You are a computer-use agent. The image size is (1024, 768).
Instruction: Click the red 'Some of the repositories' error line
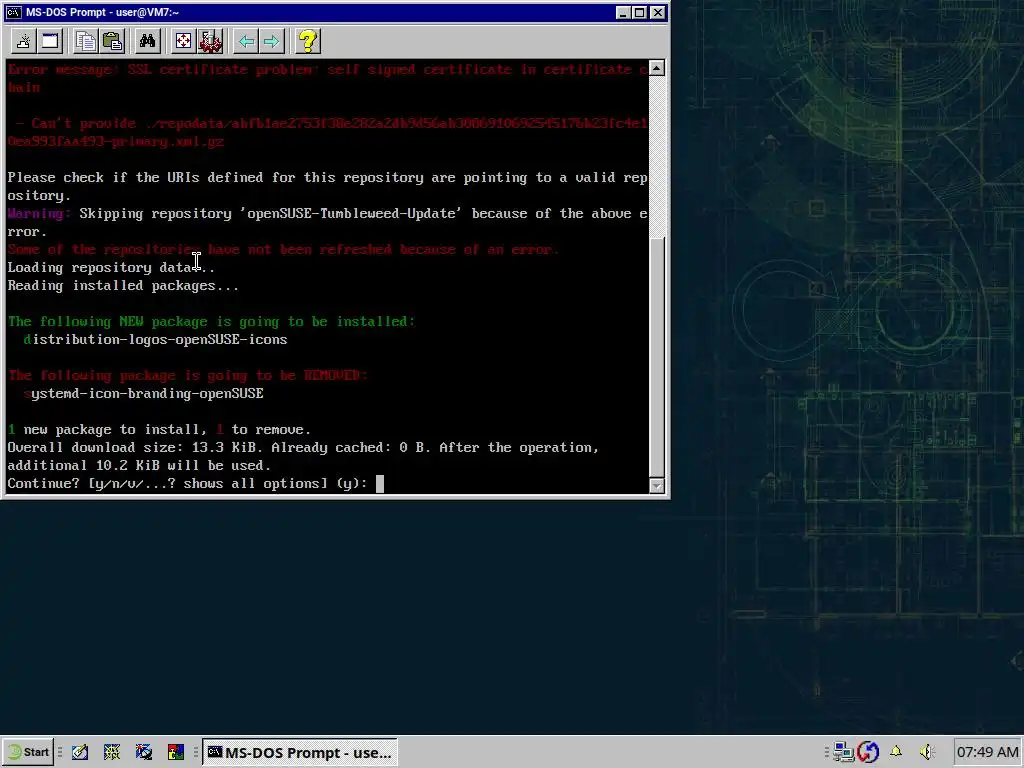[x=283, y=249]
